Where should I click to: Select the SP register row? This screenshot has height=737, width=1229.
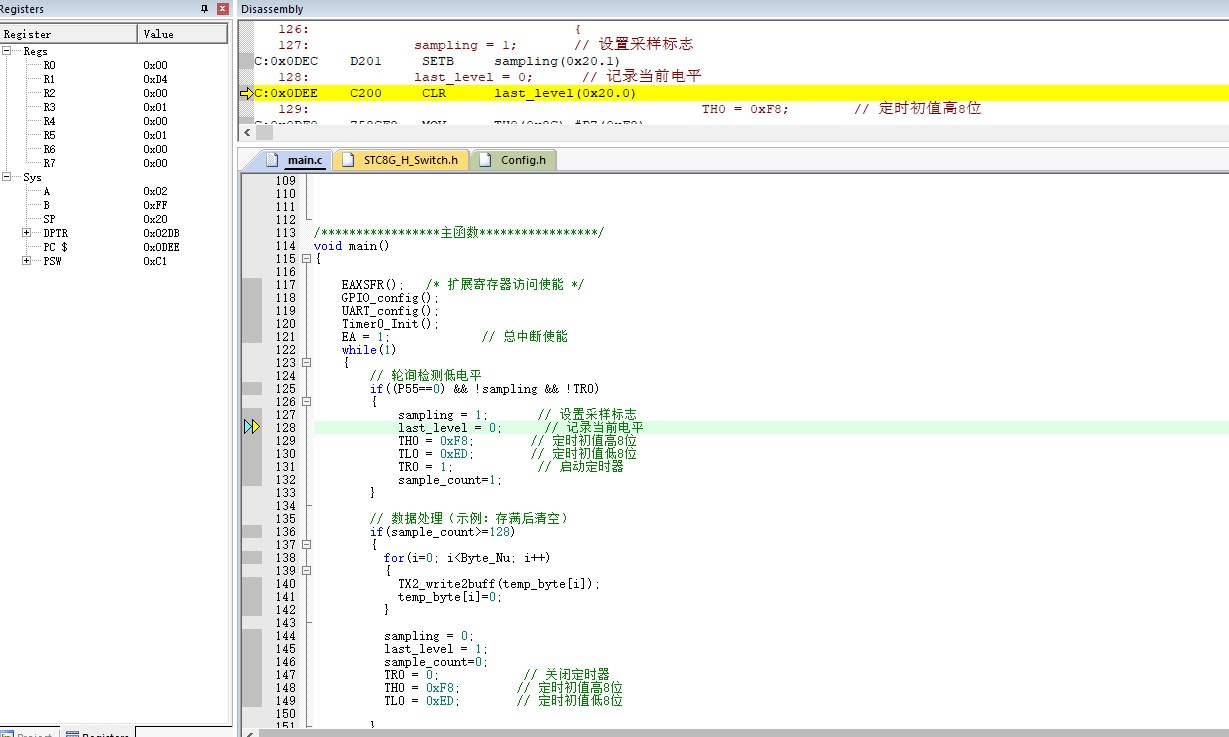click(x=114, y=219)
